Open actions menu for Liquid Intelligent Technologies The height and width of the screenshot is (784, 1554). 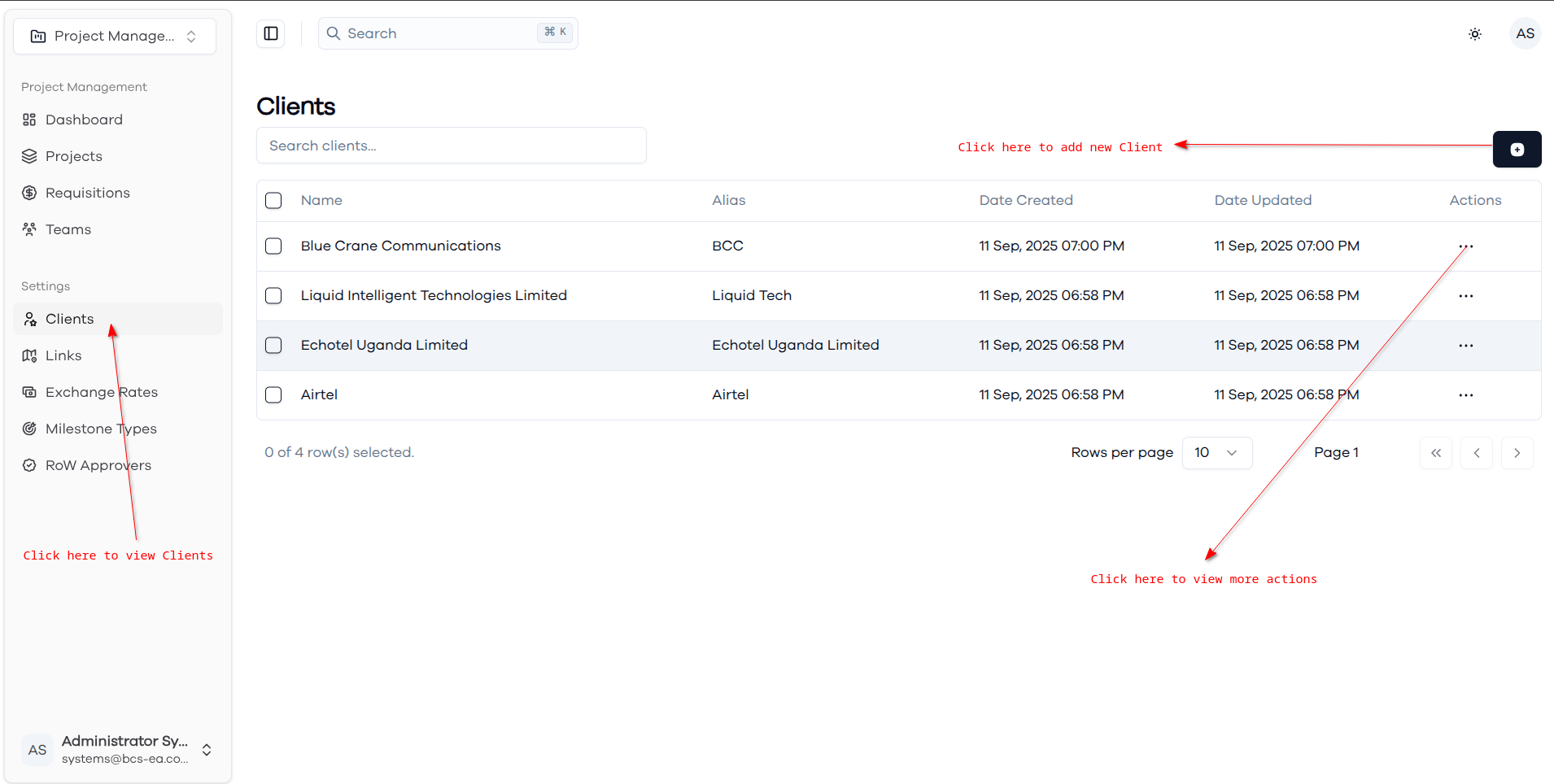click(1466, 296)
